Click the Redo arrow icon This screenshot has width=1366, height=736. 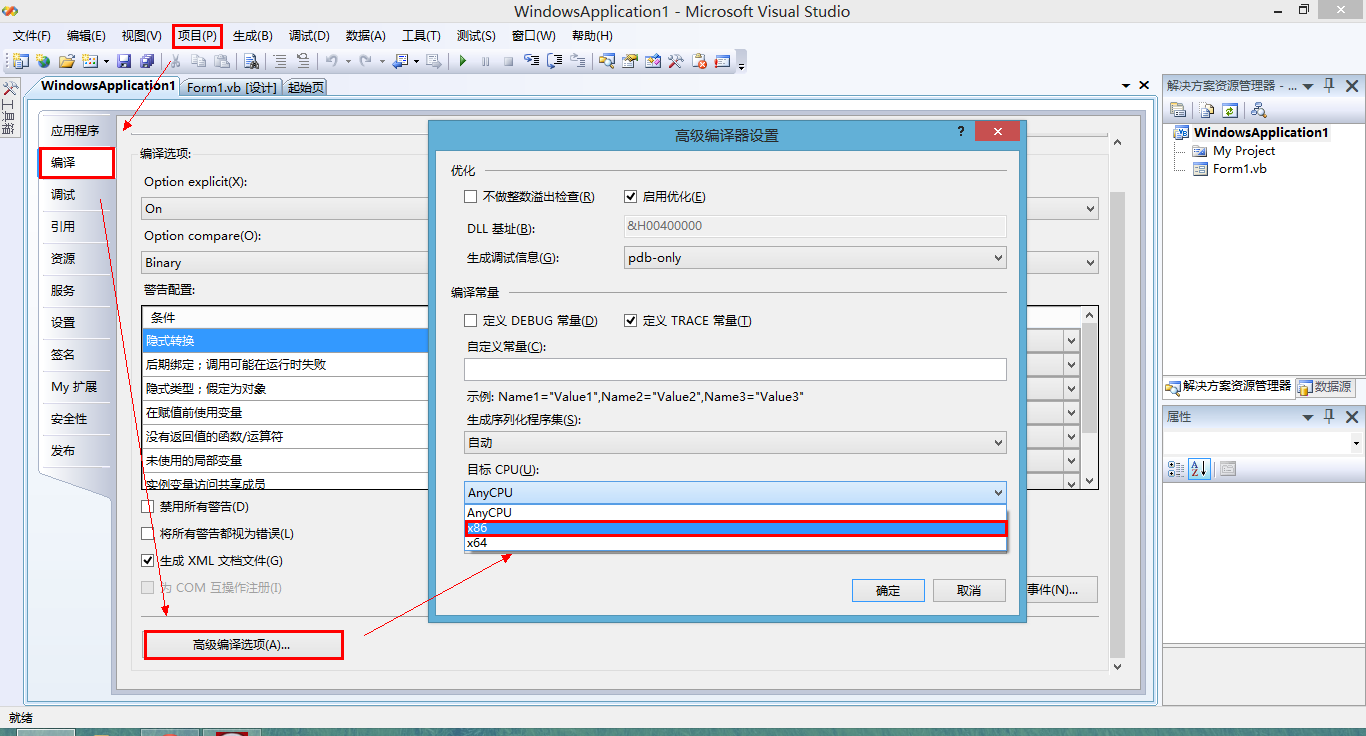click(365, 61)
